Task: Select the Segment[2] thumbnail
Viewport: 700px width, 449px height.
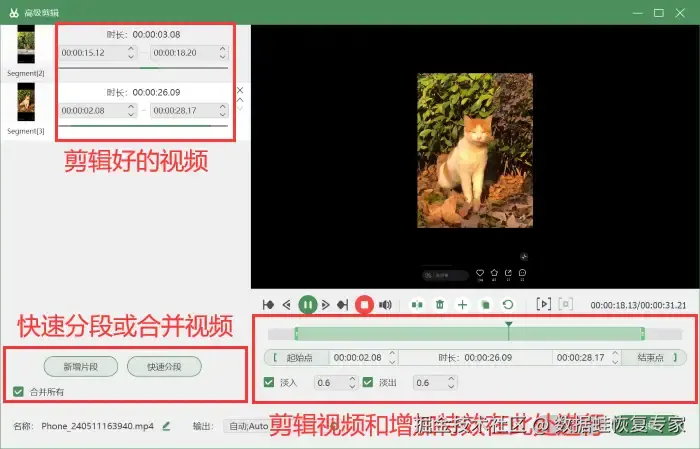Action: pos(26,44)
